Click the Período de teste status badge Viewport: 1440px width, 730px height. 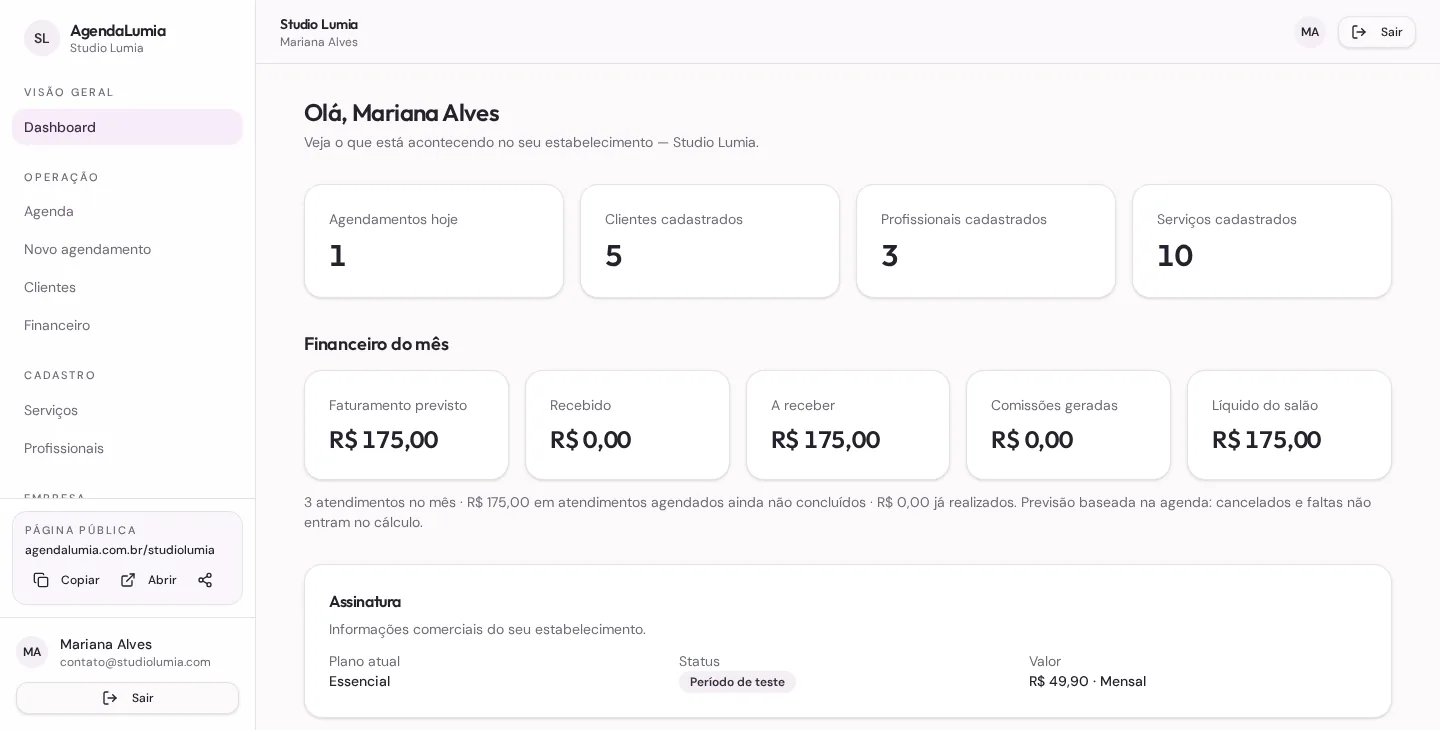click(737, 682)
